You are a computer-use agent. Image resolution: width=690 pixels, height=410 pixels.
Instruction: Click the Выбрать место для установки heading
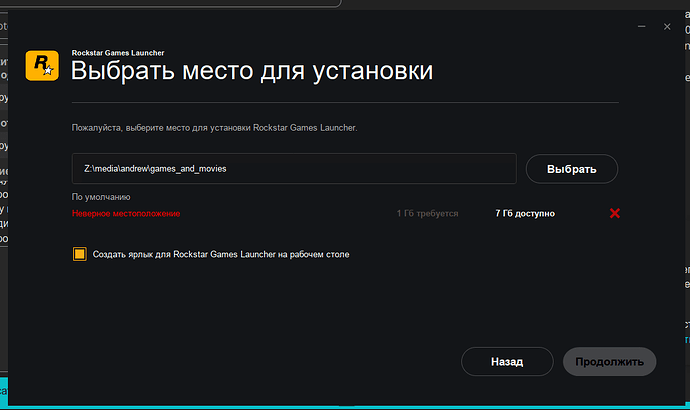[x=252, y=70]
